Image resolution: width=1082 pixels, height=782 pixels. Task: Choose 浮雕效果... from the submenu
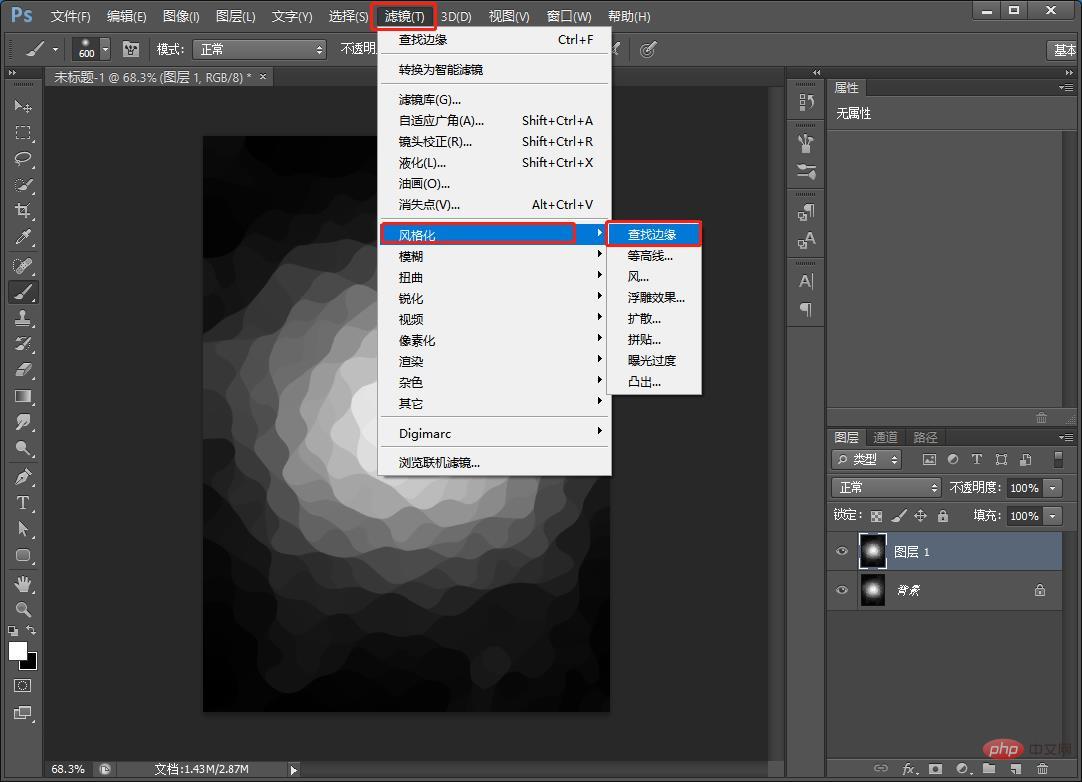653,297
